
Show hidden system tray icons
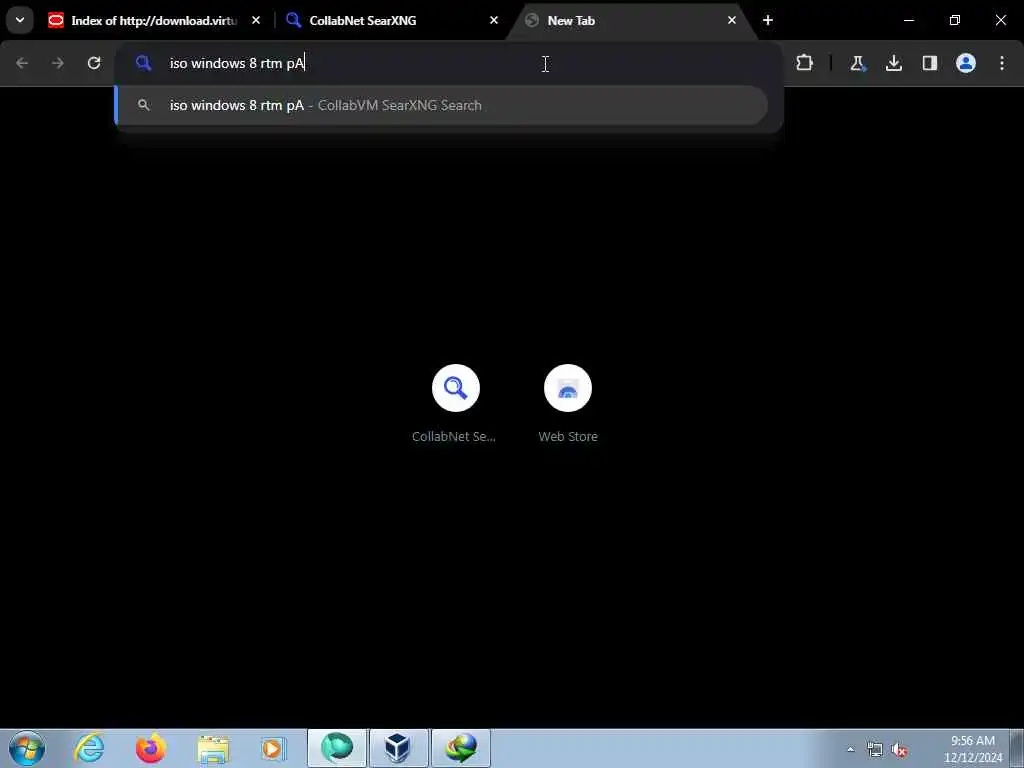[x=850, y=750]
